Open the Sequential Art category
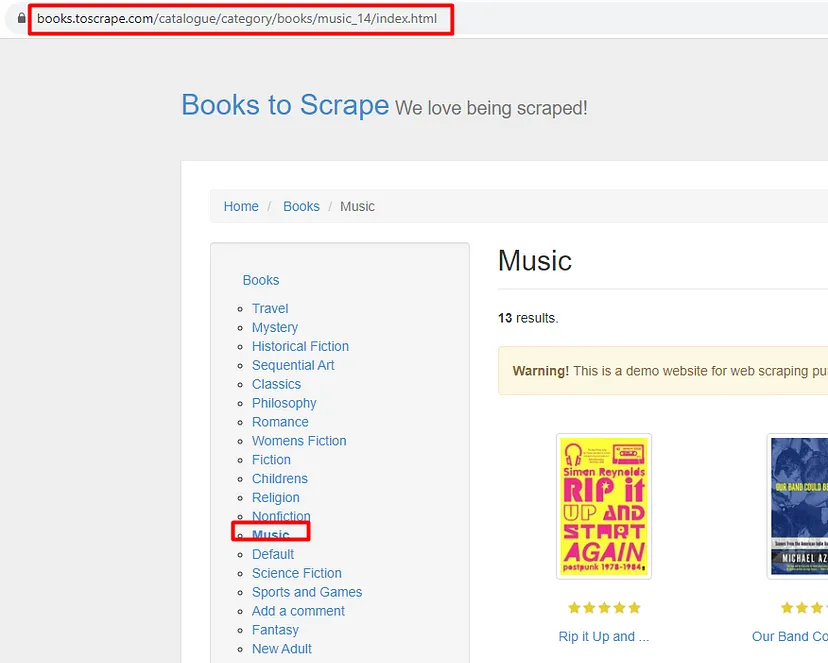The height and width of the screenshot is (663, 828). tap(293, 365)
